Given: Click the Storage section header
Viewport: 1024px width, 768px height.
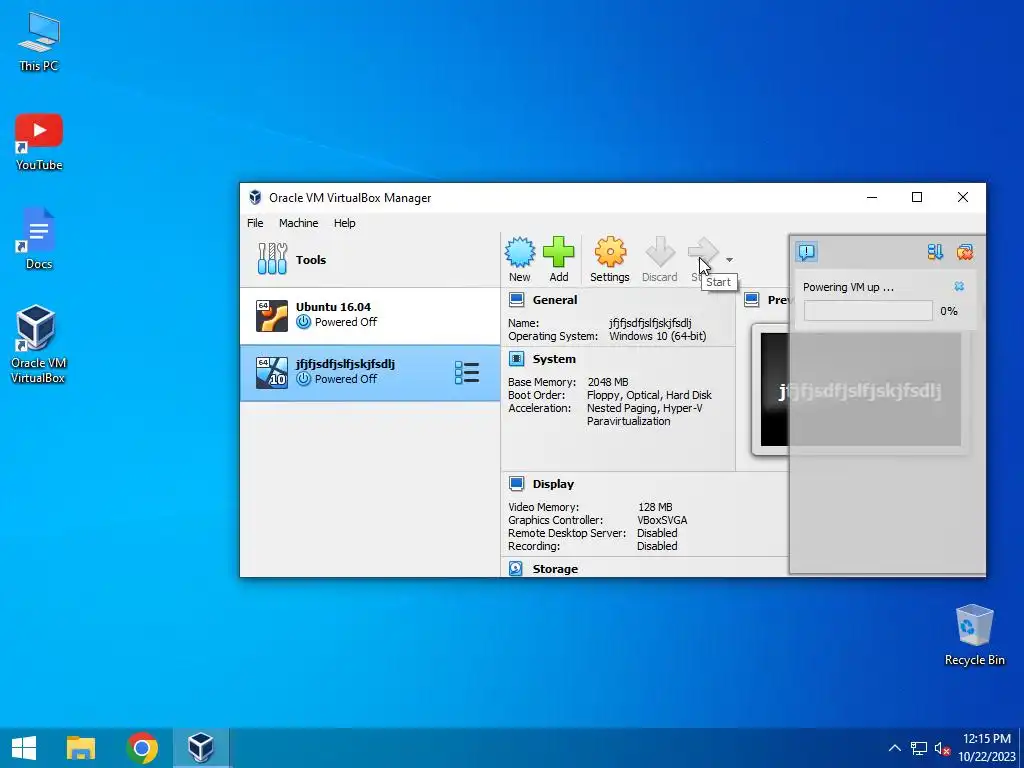Looking at the screenshot, I should tap(555, 569).
